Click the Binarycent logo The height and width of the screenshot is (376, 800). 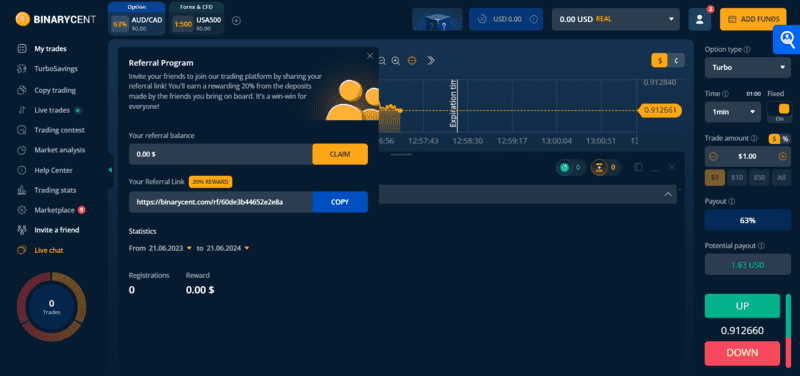(56, 19)
